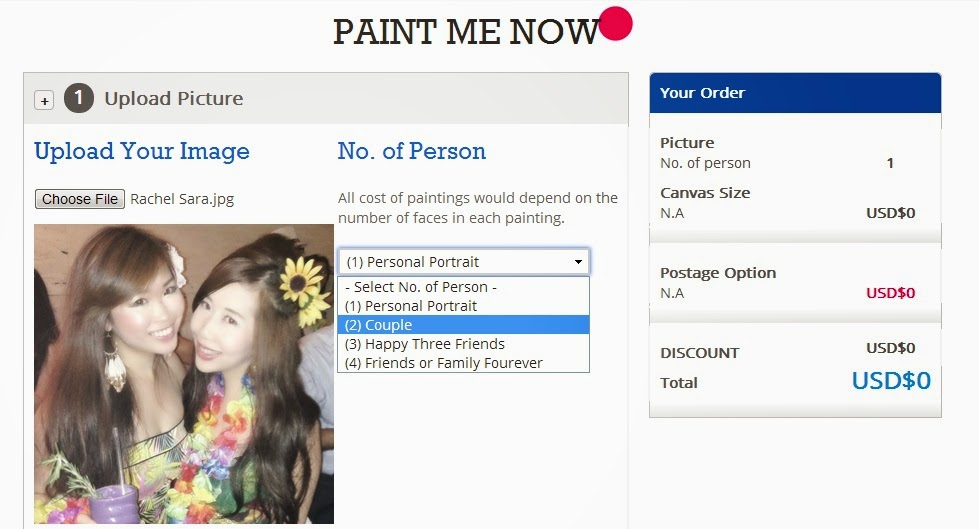Click the step 1 circle badge
Image resolution: width=979 pixels, height=529 pixels.
(x=79, y=98)
